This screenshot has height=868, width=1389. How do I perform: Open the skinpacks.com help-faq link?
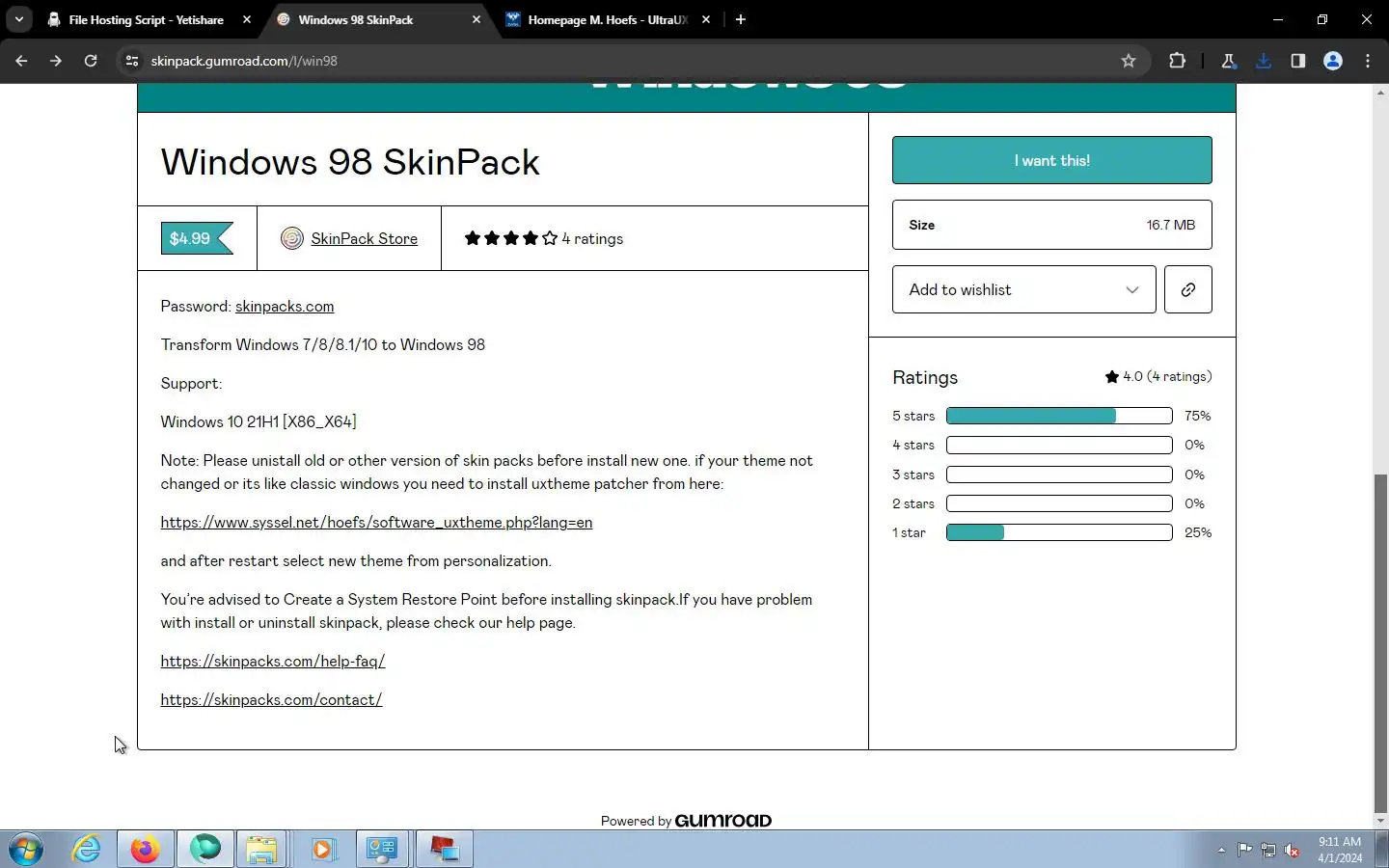[x=273, y=661]
